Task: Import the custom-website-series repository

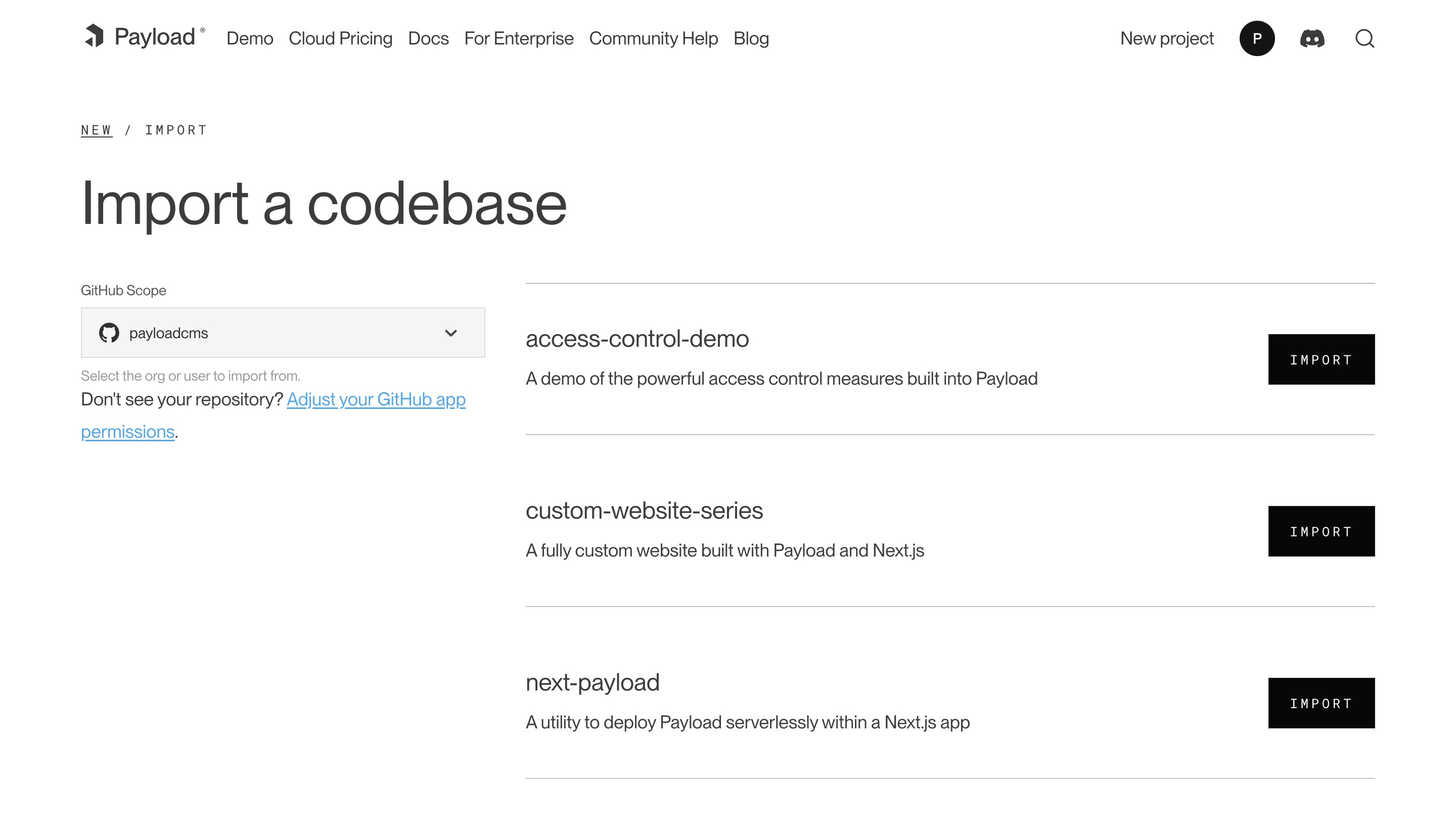Action: pyautogui.click(x=1322, y=531)
